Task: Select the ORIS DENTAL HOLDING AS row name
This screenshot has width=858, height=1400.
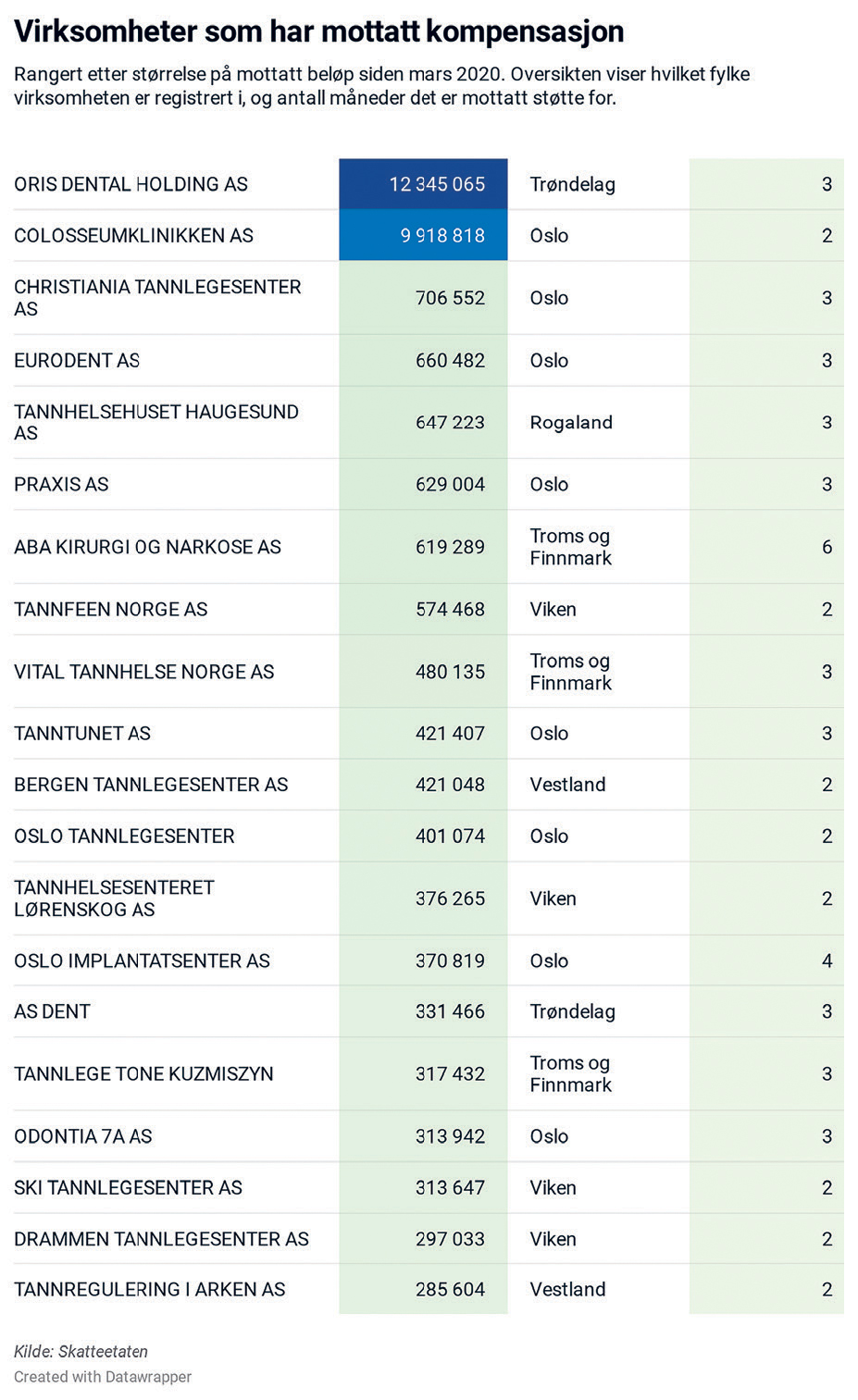Action: coord(131,184)
